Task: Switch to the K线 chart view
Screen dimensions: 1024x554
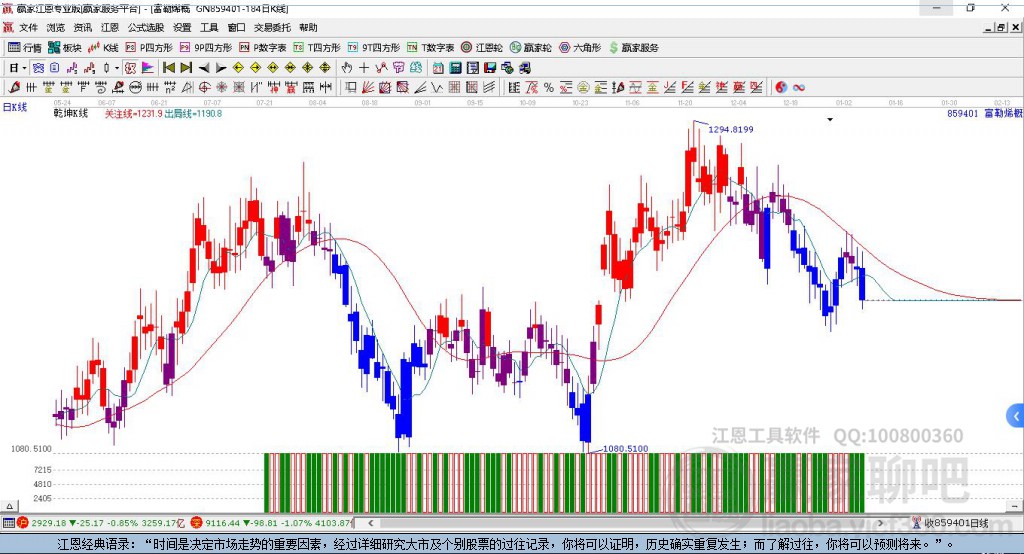Action: [103, 48]
